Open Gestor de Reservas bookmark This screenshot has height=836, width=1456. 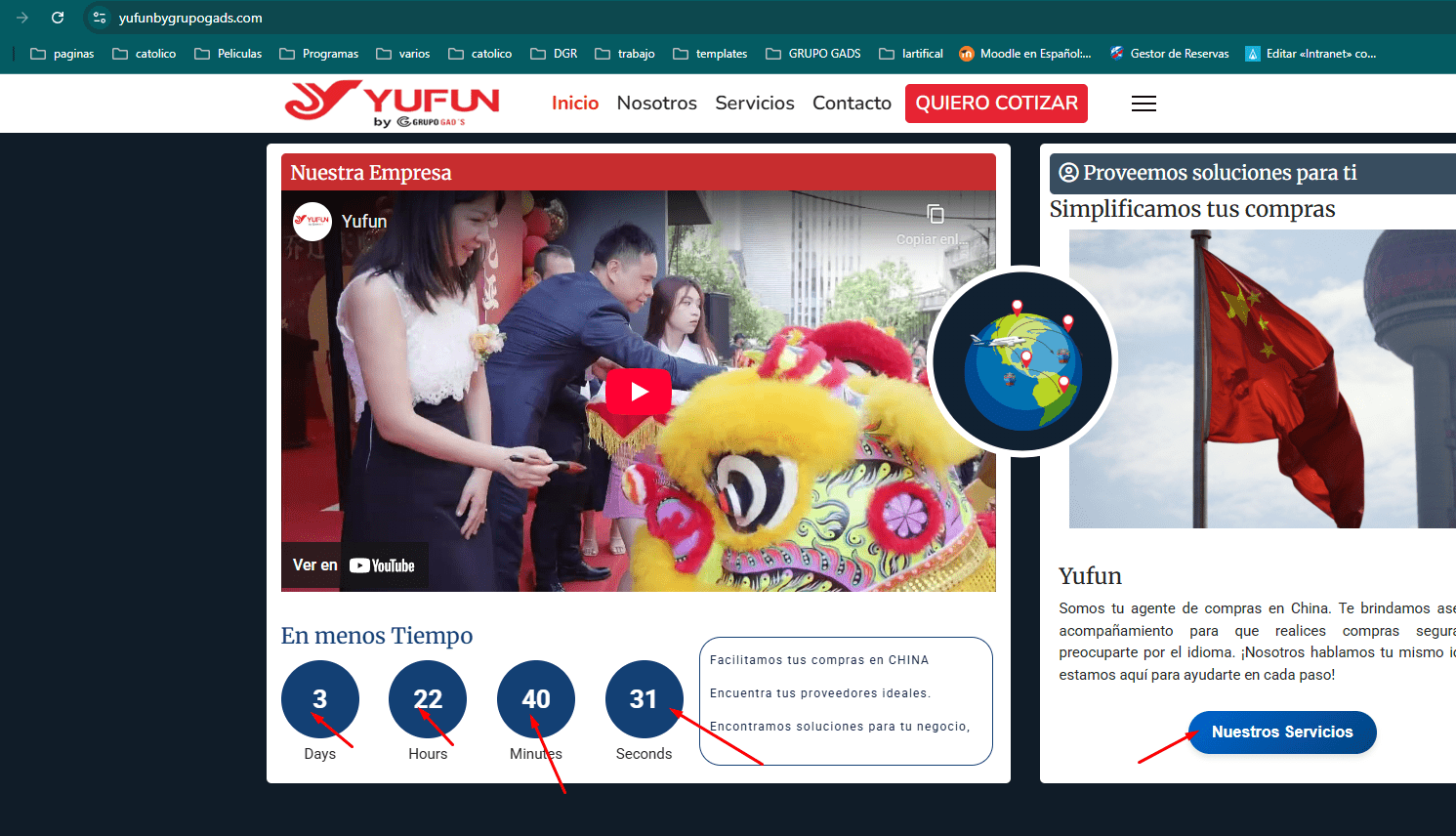click(1170, 54)
